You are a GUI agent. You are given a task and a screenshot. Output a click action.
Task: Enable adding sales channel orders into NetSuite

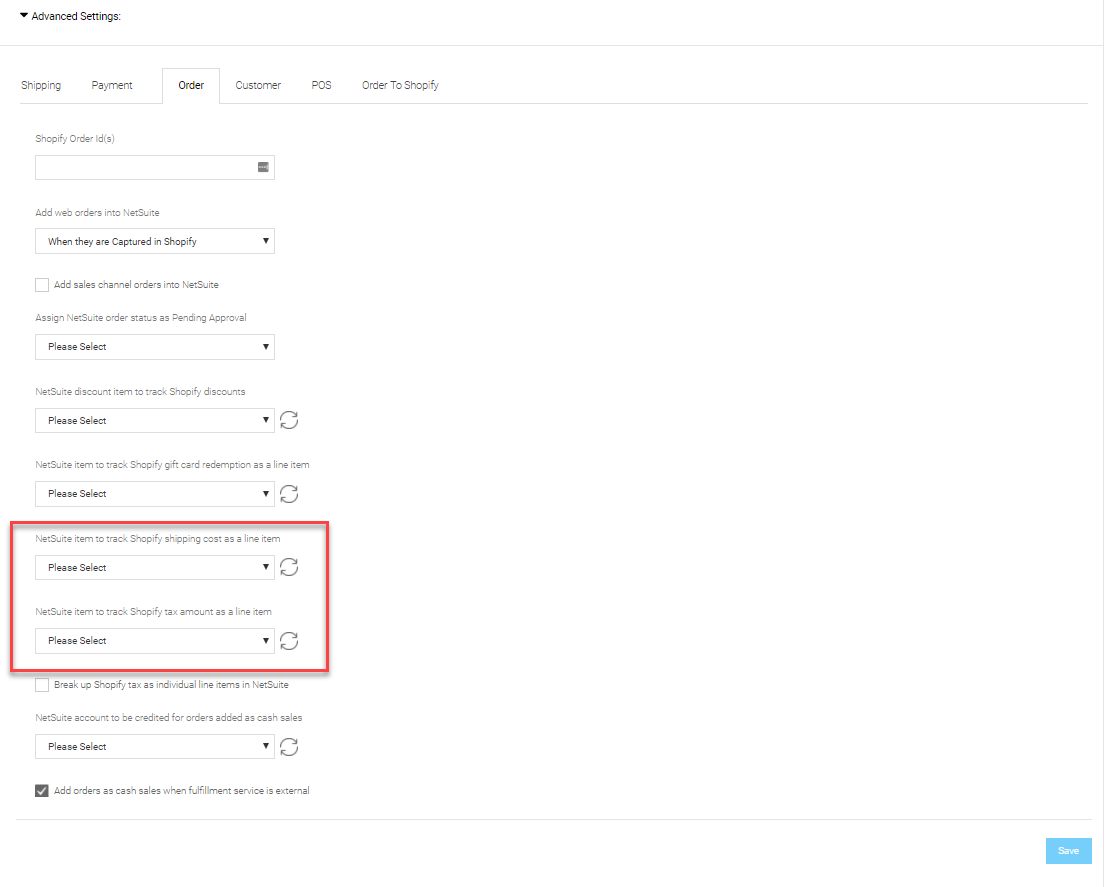(41, 284)
